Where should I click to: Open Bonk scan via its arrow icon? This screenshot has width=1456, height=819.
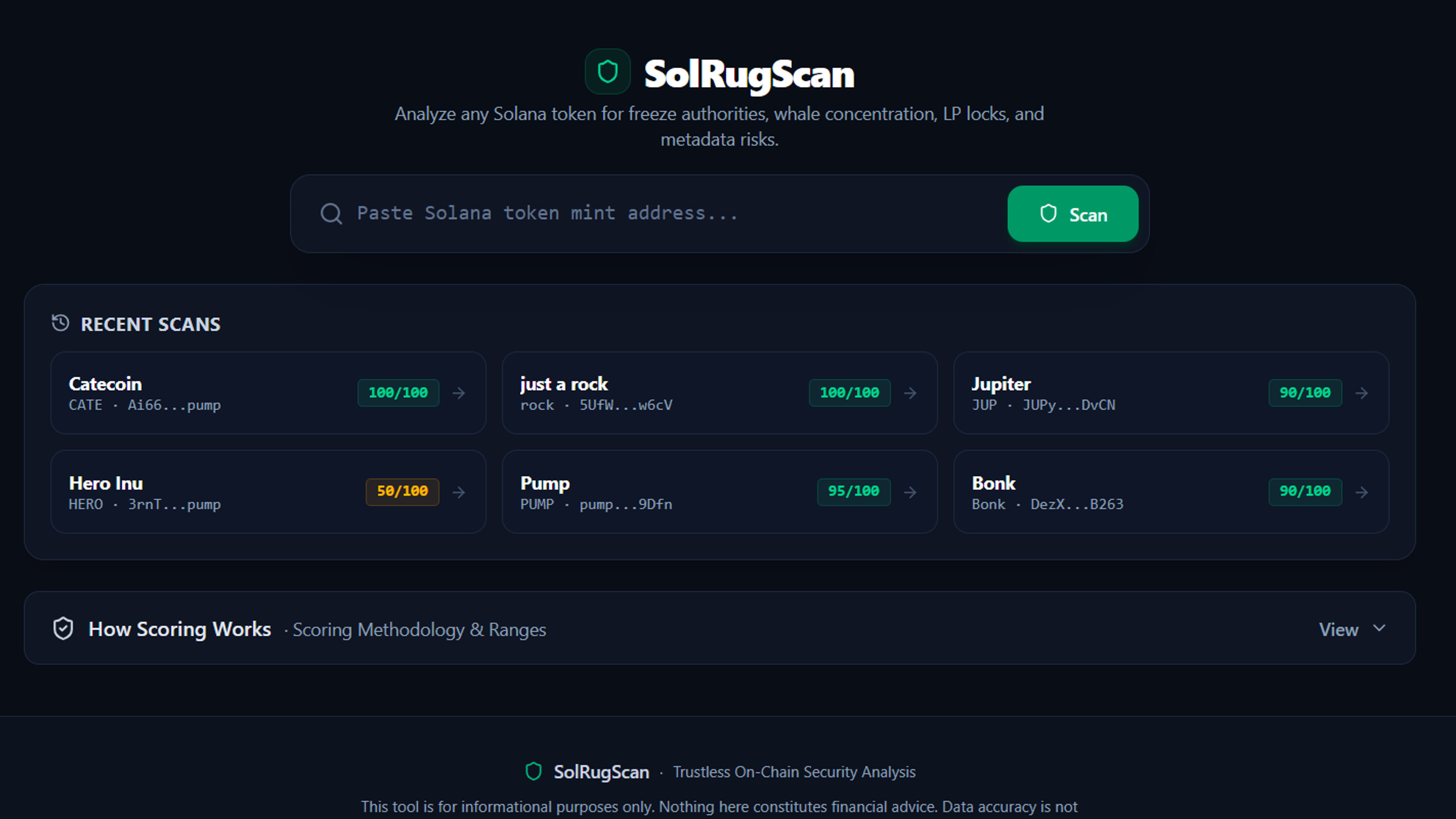[x=1362, y=492]
